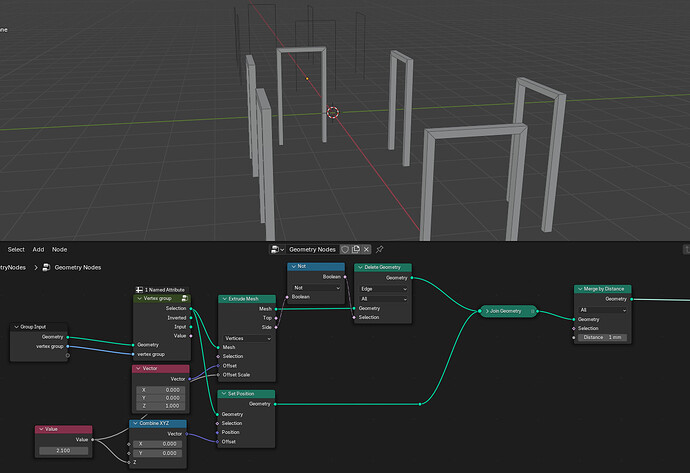Open the node tree browse dropdown icon
690x473 pixels.
click(278, 249)
